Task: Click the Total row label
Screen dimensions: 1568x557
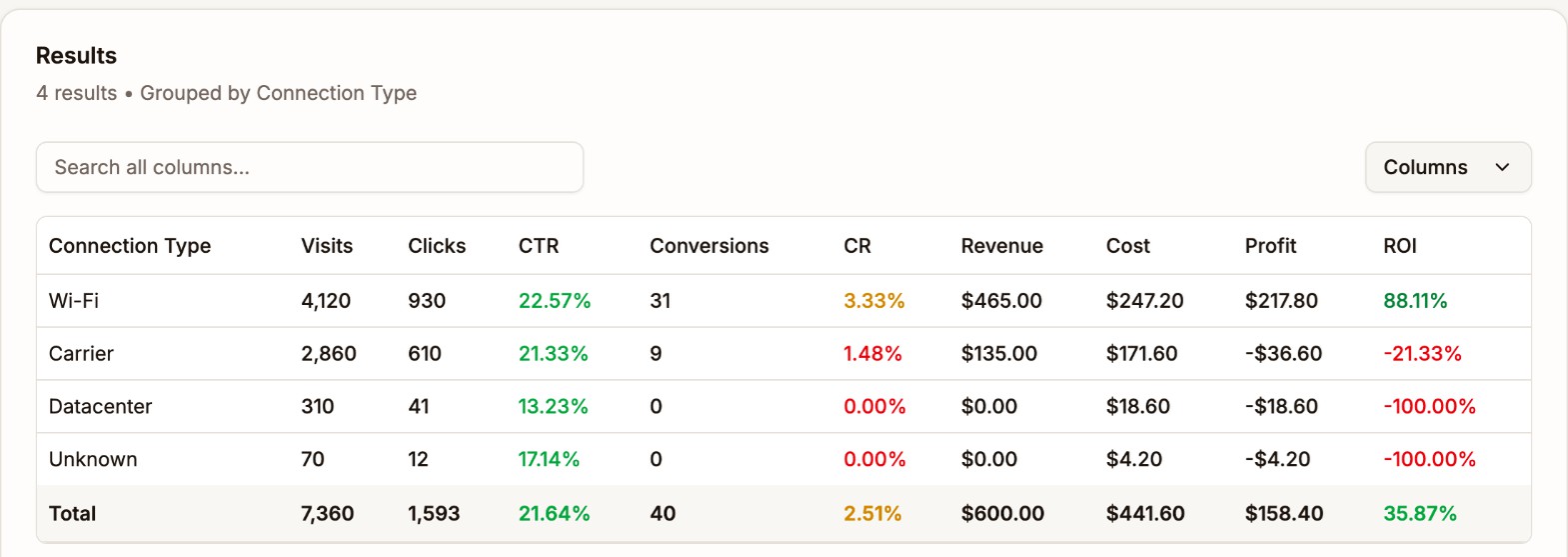Action: tap(73, 514)
